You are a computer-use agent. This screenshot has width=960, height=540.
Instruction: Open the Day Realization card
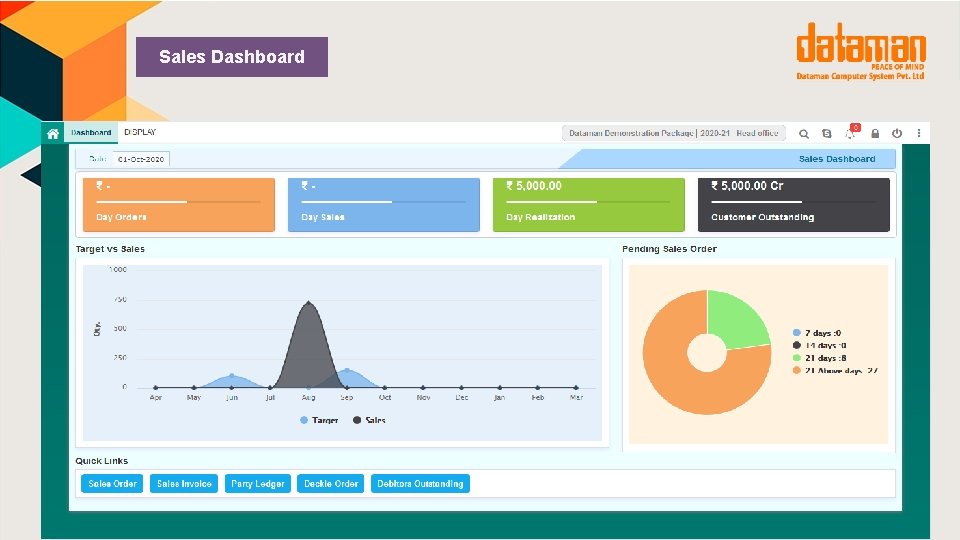[x=589, y=204]
